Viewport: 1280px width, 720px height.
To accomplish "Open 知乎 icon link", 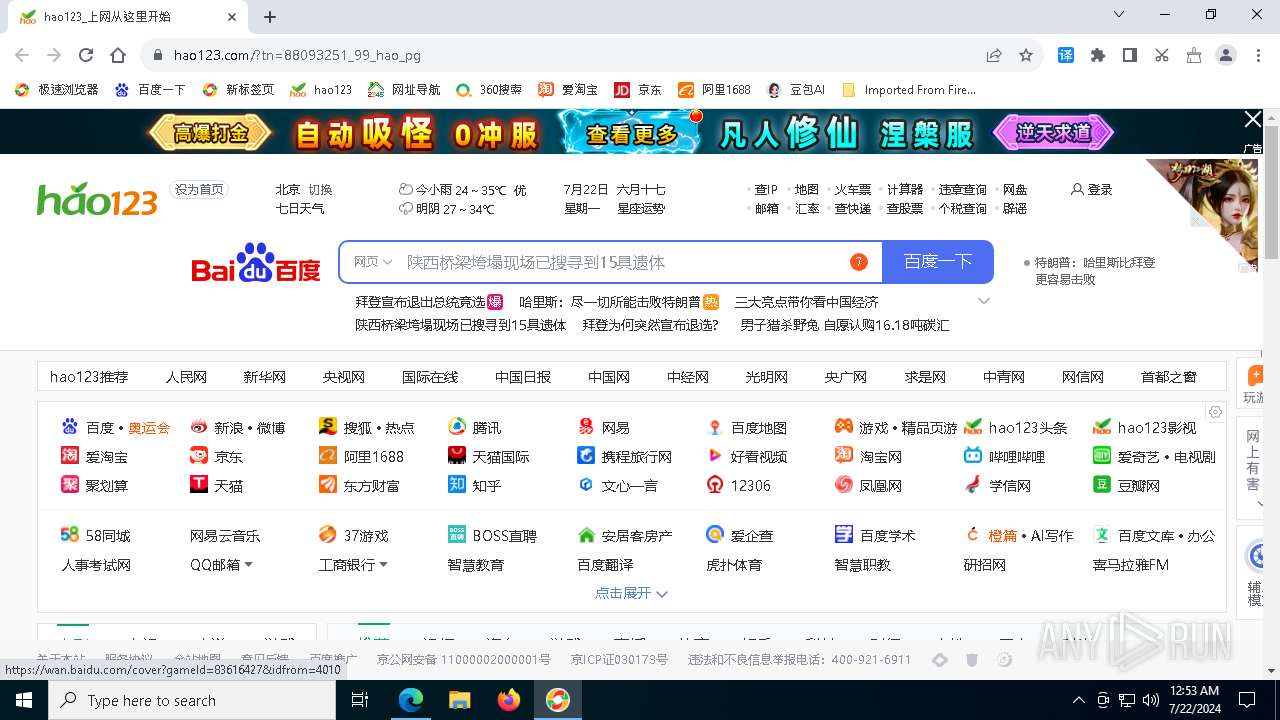I will pyautogui.click(x=457, y=485).
